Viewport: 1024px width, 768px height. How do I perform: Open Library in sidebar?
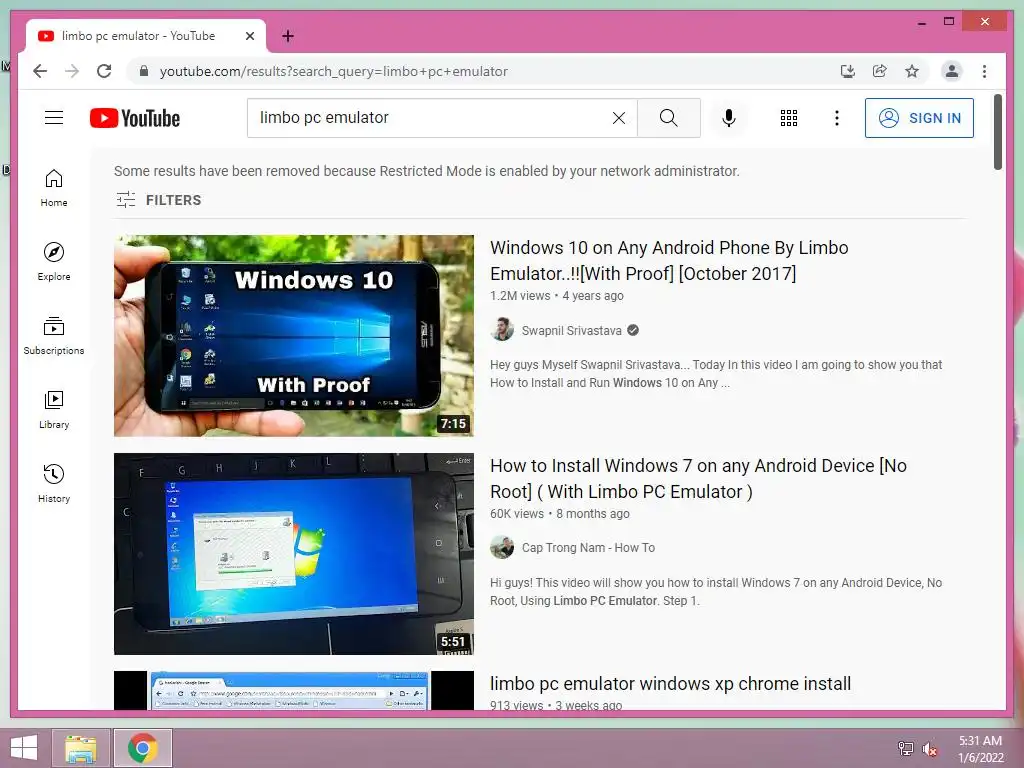tap(54, 410)
